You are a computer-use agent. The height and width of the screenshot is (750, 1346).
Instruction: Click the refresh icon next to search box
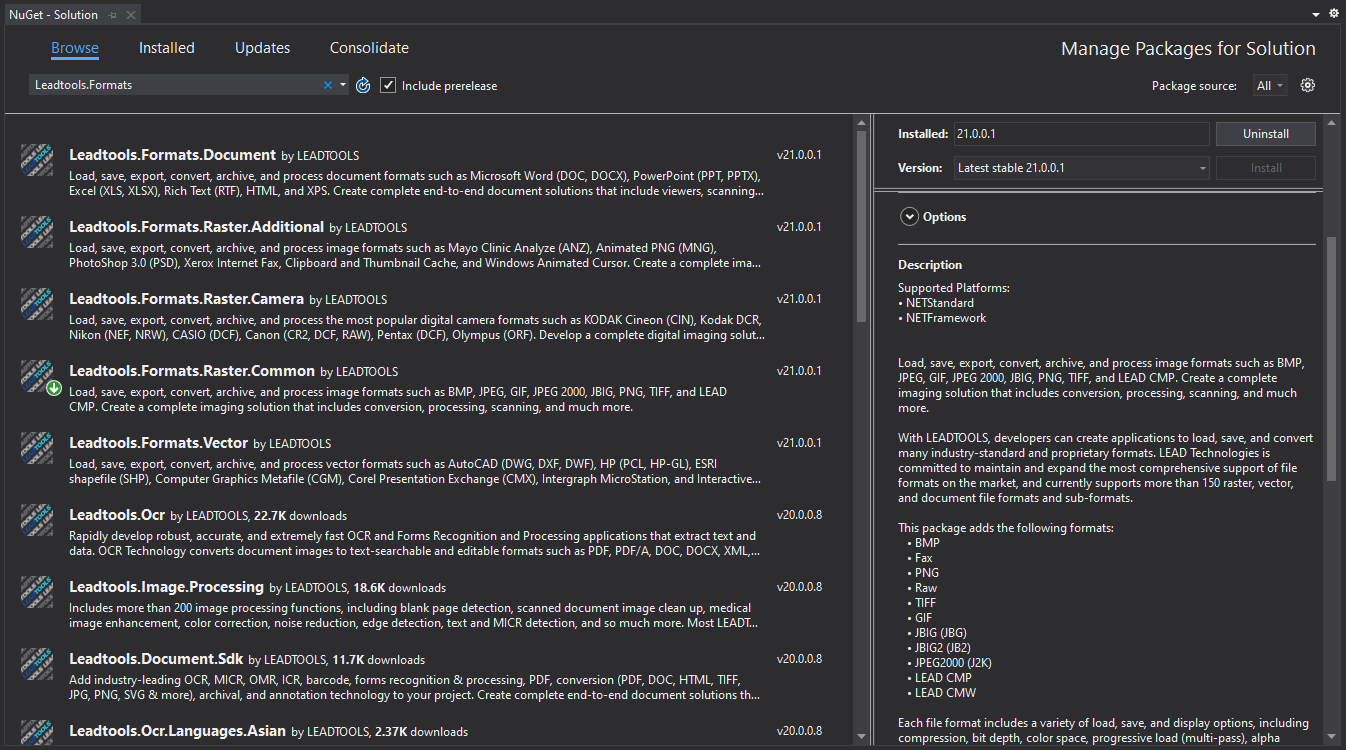(x=363, y=85)
